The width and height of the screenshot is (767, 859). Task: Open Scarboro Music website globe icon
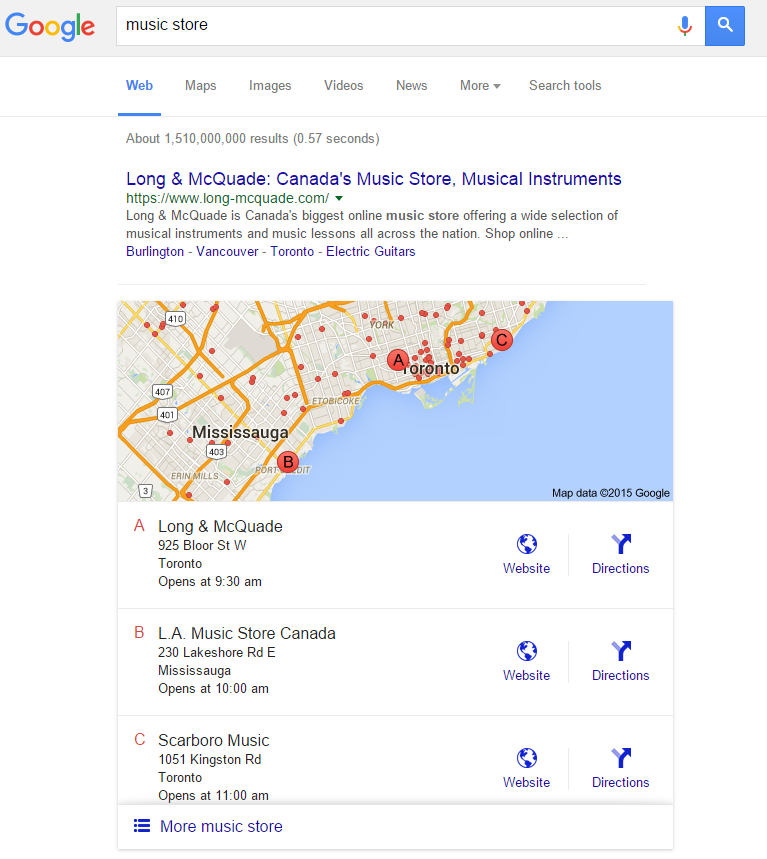(x=526, y=759)
